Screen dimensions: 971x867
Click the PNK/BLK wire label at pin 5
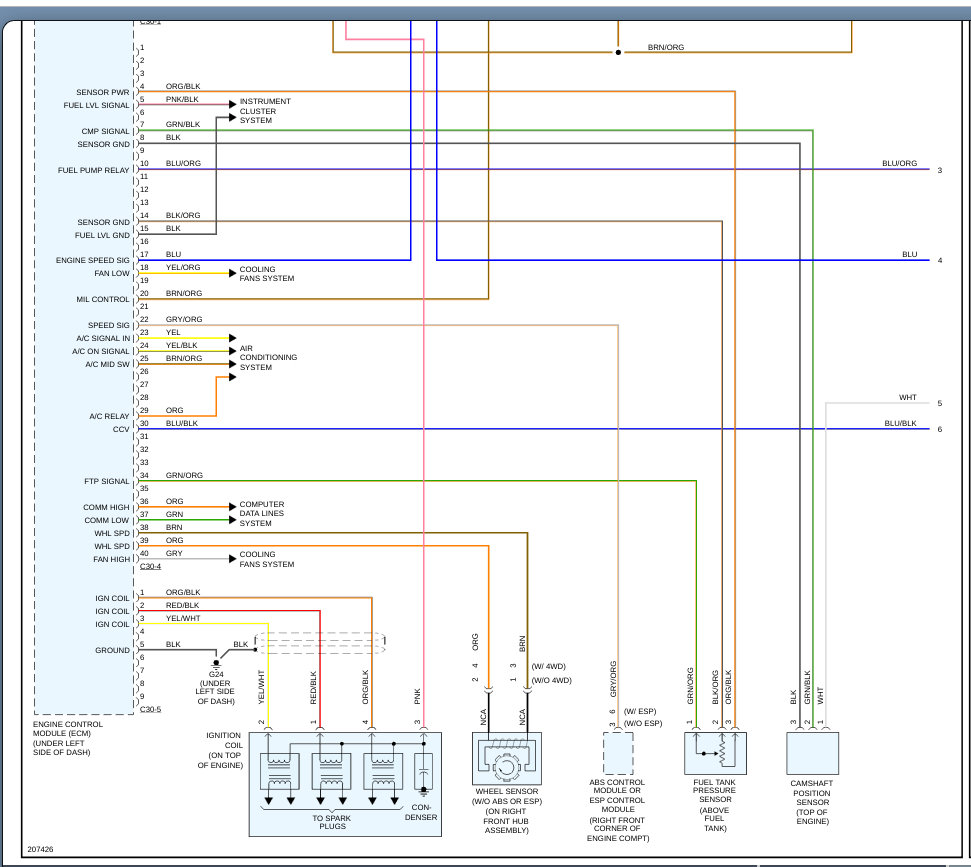point(182,99)
